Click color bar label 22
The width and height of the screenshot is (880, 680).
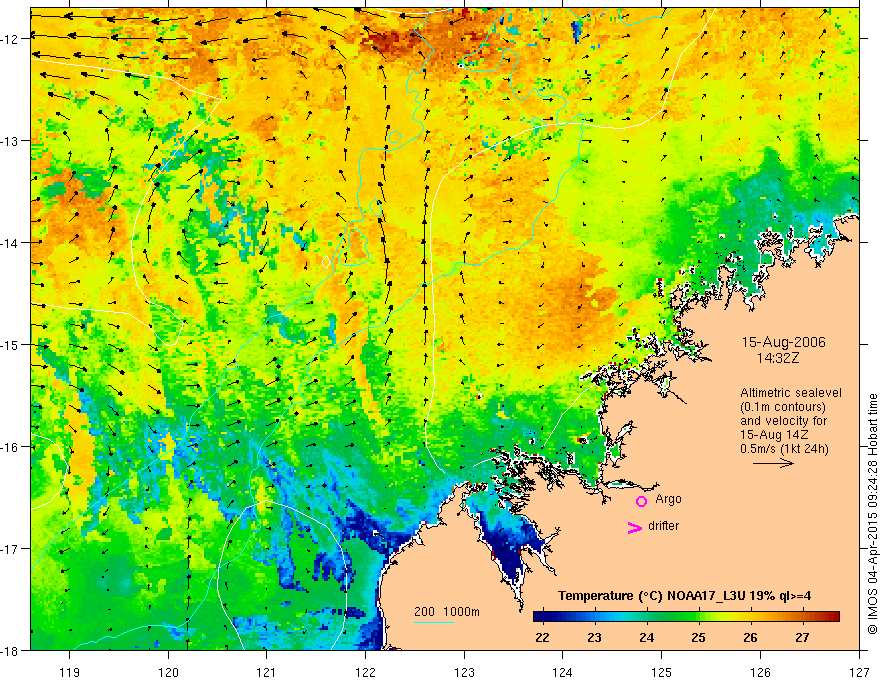point(542,637)
